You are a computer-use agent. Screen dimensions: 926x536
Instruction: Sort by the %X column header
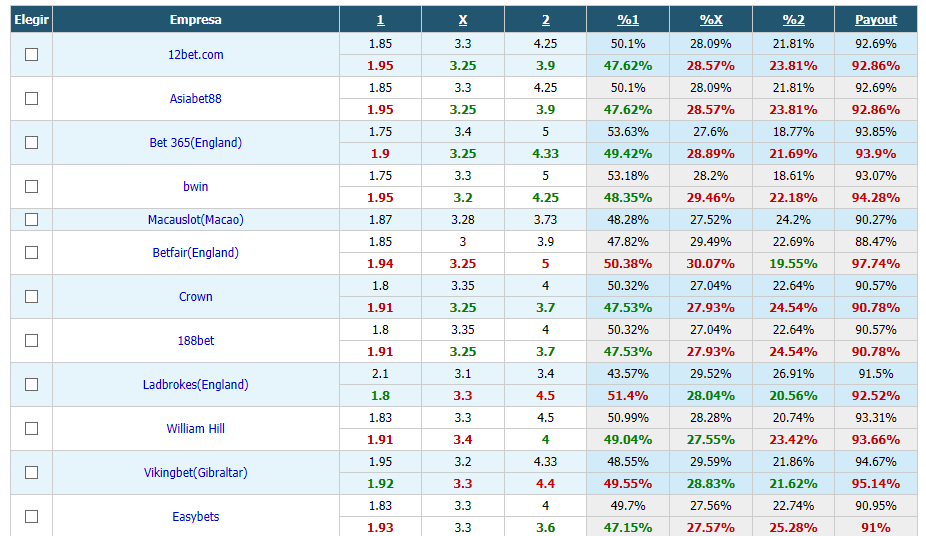[x=711, y=19]
